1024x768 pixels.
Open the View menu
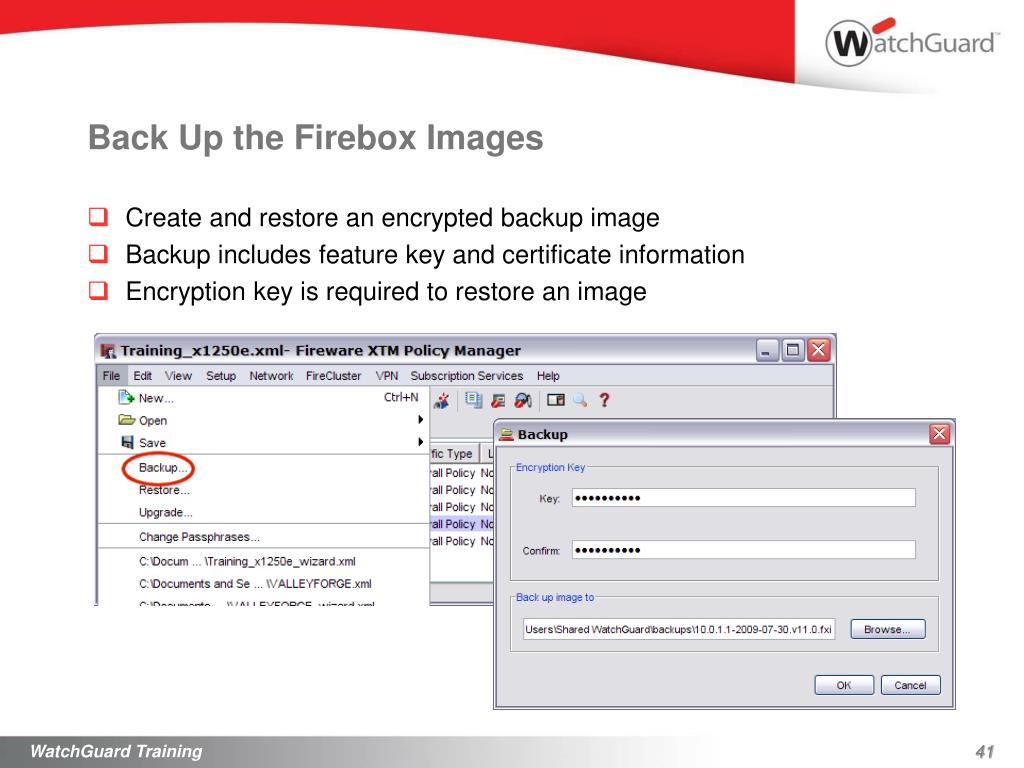(178, 376)
